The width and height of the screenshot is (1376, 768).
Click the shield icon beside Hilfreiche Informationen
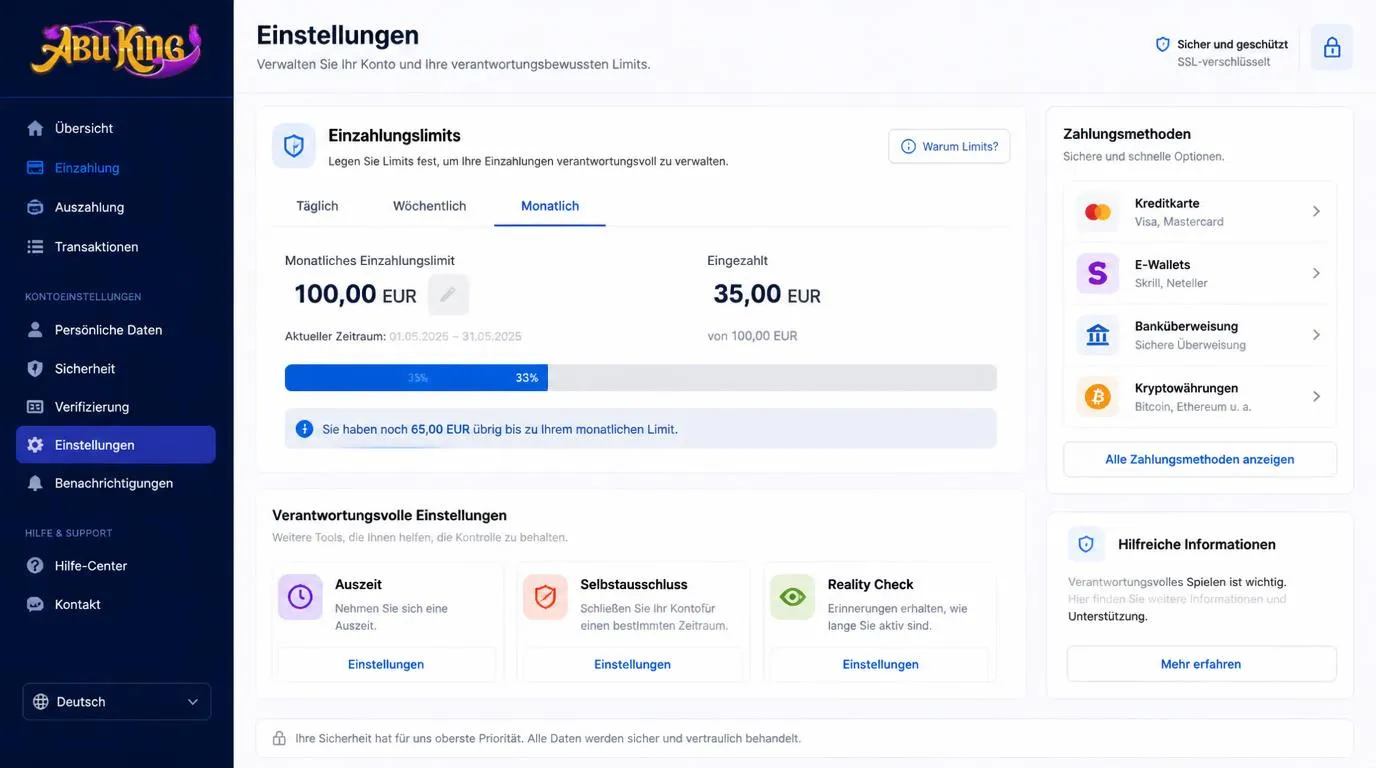click(1086, 545)
